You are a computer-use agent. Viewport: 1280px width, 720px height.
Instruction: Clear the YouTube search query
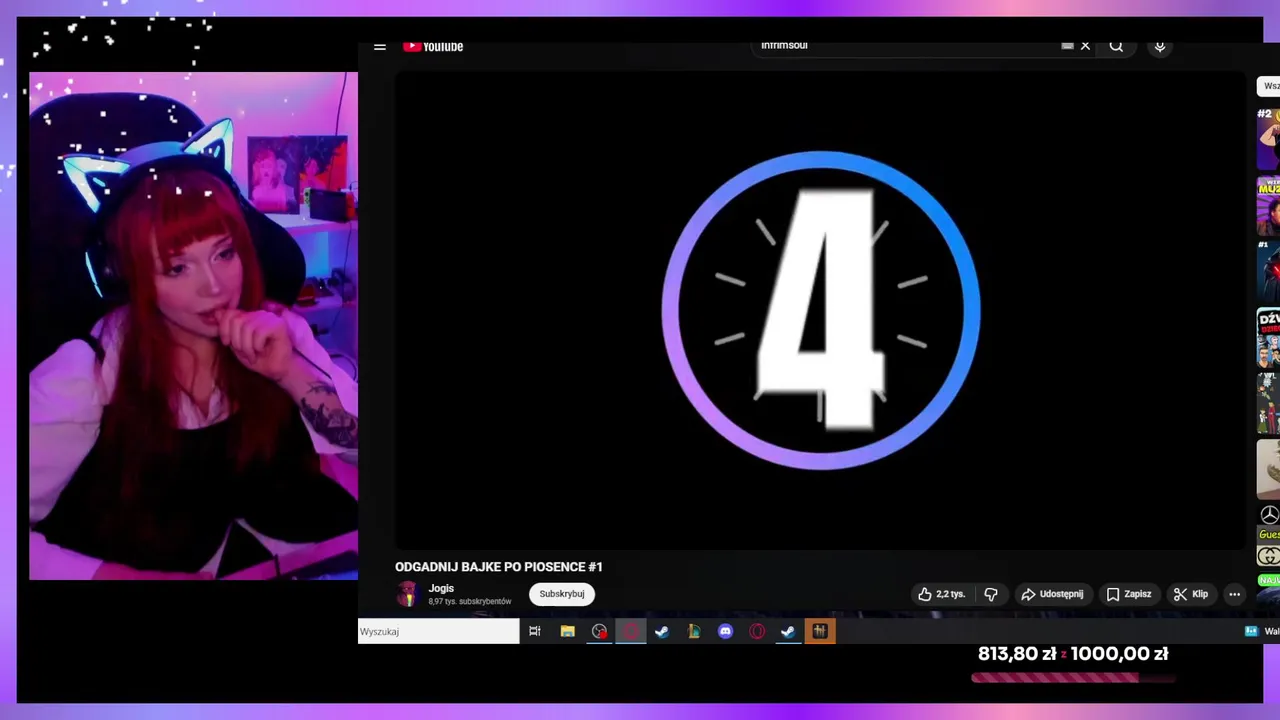pos(1085,46)
